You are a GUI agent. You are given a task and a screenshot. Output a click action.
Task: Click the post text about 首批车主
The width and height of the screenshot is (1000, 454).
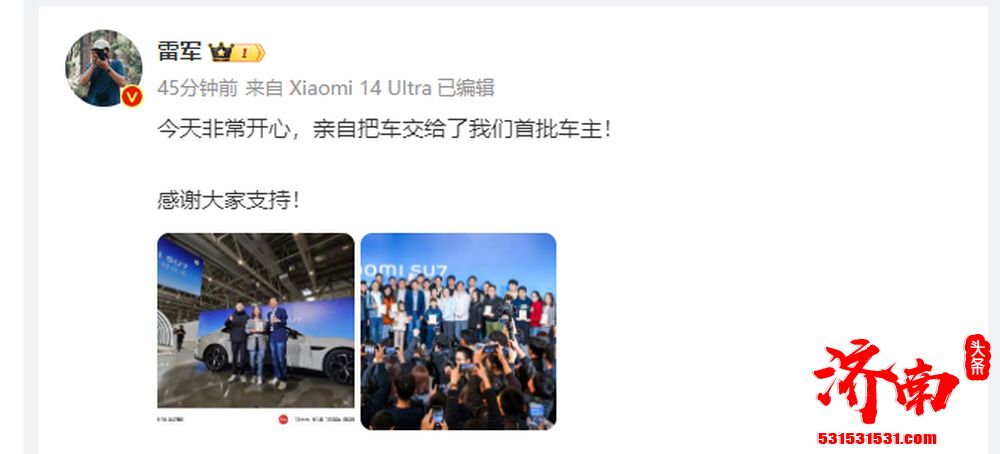click(384, 129)
